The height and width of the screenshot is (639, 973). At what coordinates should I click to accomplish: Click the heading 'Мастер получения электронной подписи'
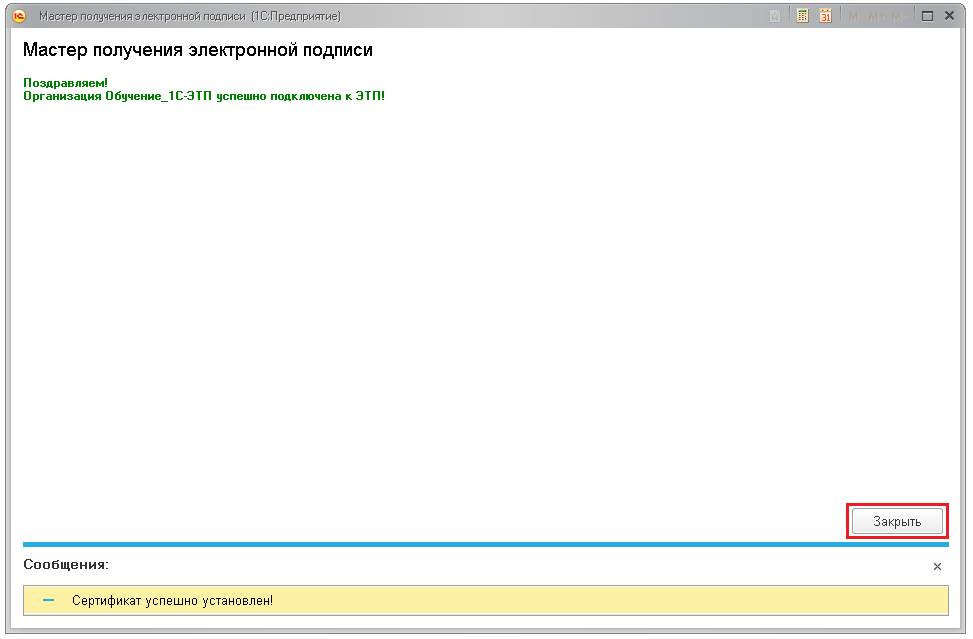click(198, 50)
